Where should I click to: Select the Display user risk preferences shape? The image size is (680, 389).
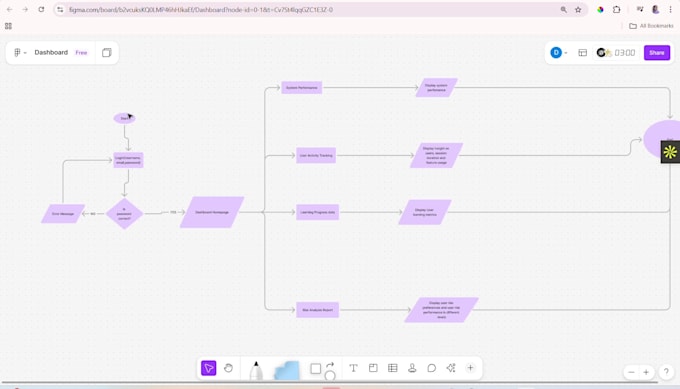point(441,310)
